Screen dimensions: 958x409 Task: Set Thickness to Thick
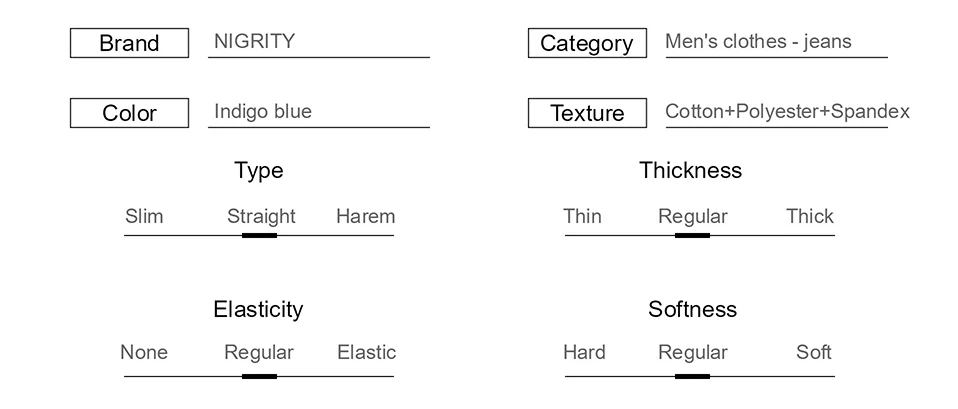click(x=810, y=216)
